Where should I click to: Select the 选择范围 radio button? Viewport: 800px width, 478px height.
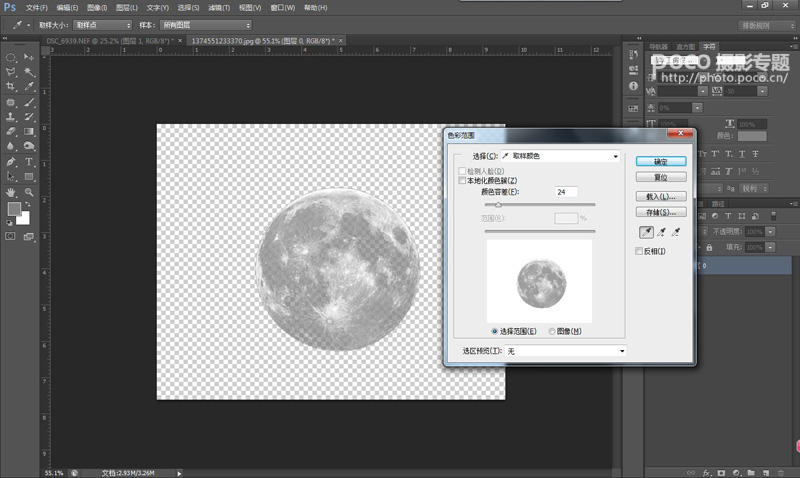click(x=494, y=331)
